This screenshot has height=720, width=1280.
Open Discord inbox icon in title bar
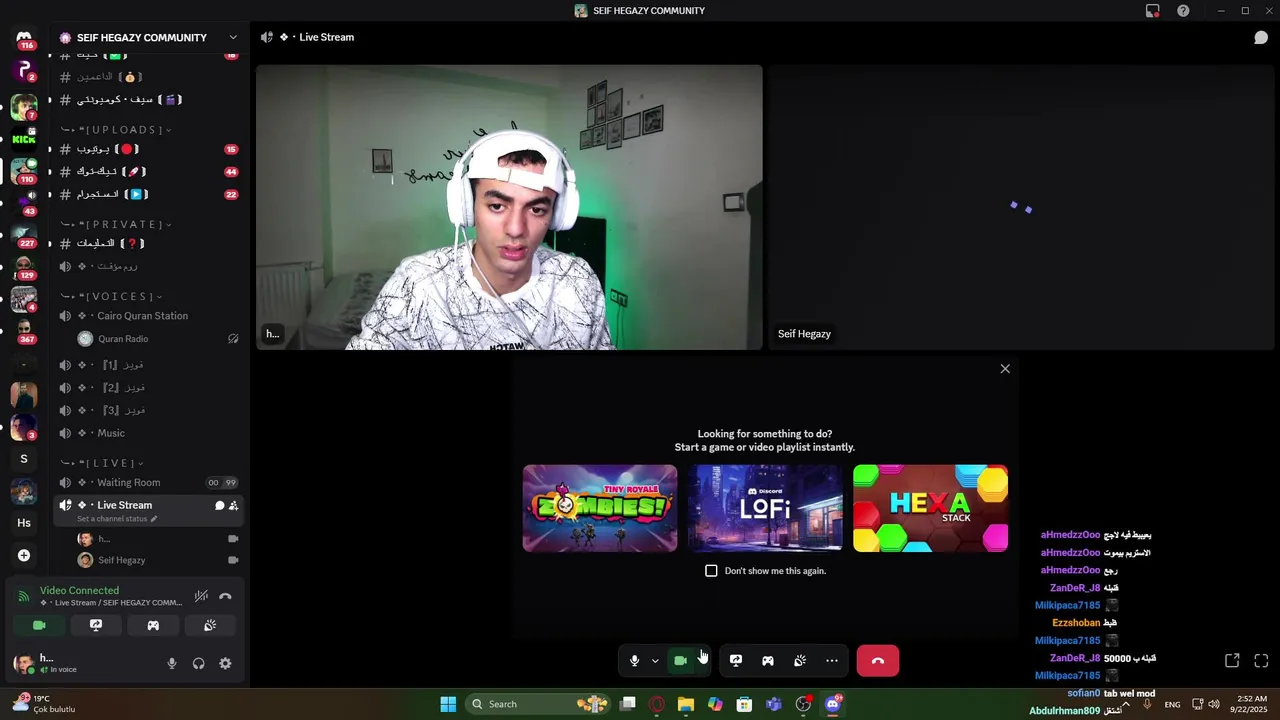click(1153, 11)
